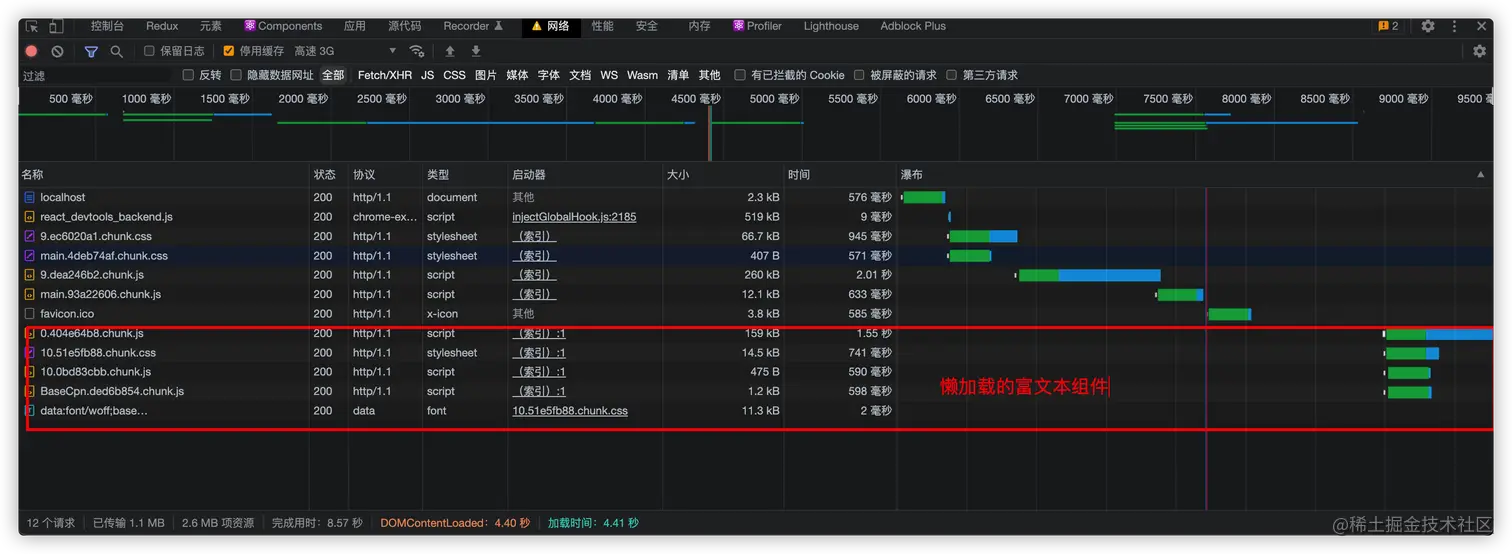Click the 过滤 filter text field
The height and width of the screenshot is (554, 1512).
tap(95, 75)
